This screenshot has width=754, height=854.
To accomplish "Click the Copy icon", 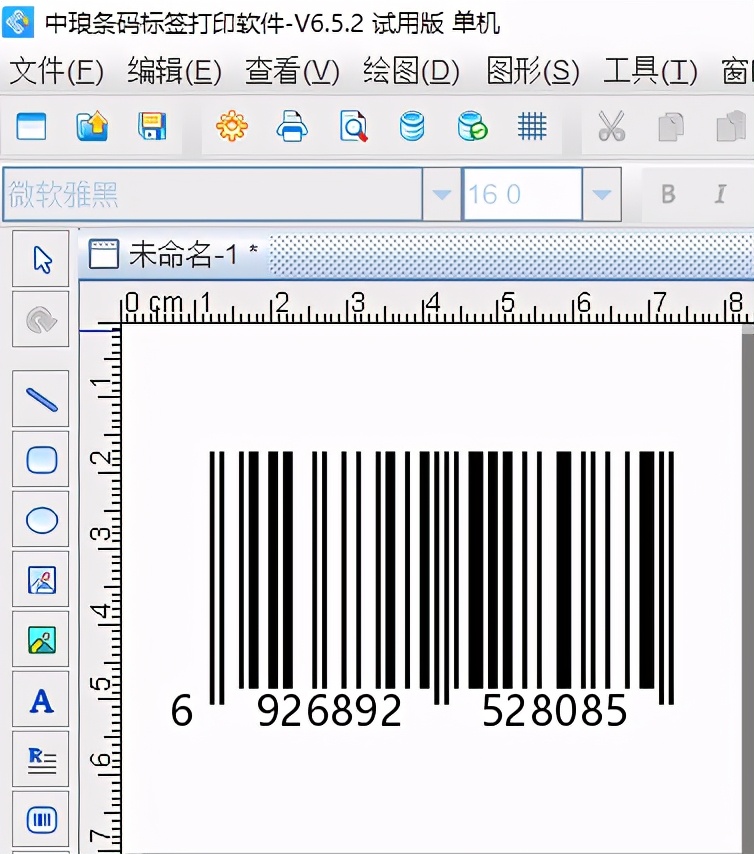I will pos(671,127).
